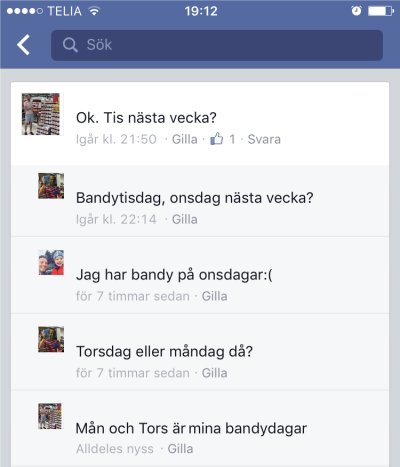400x467 pixels.
Task: Tap the Wi-Fi signal icon
Action: coord(95,11)
